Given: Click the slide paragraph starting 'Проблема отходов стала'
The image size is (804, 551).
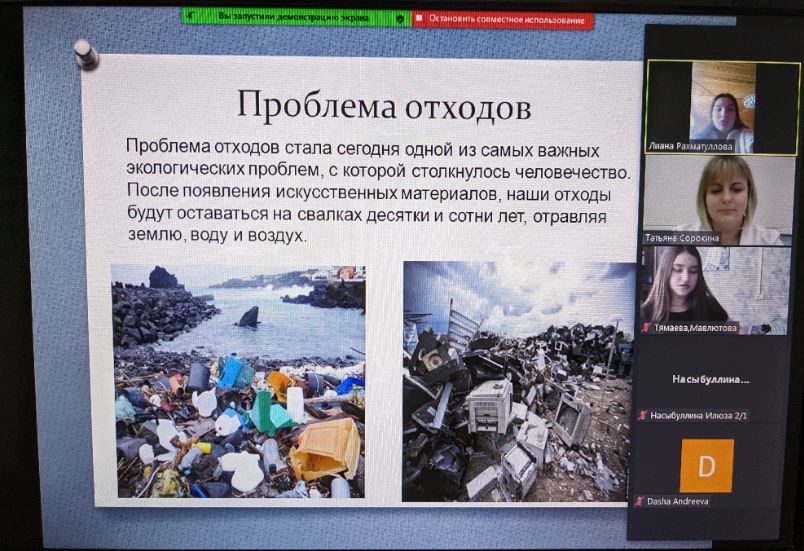Looking at the screenshot, I should pos(378,191).
